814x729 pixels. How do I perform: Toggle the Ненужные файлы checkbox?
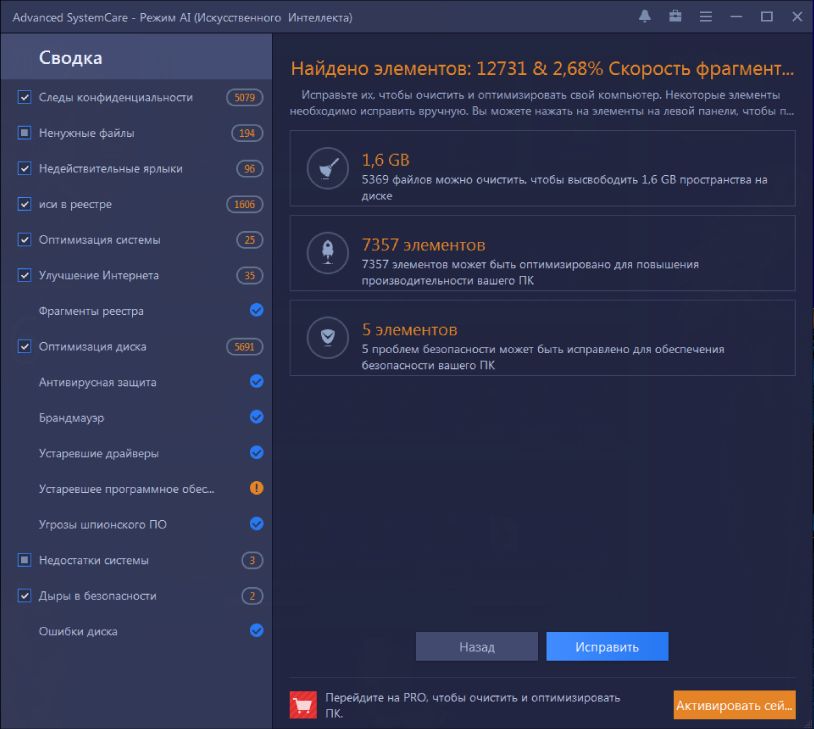24,133
